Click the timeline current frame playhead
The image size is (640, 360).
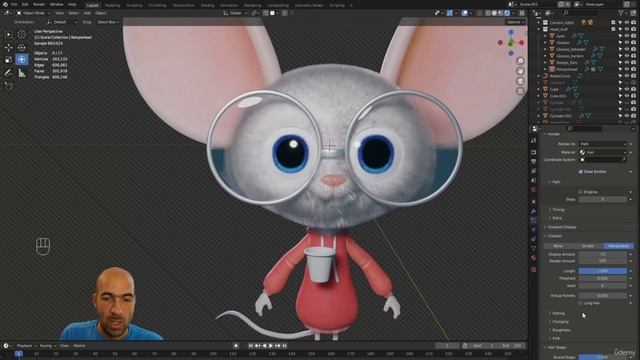(x=19, y=353)
